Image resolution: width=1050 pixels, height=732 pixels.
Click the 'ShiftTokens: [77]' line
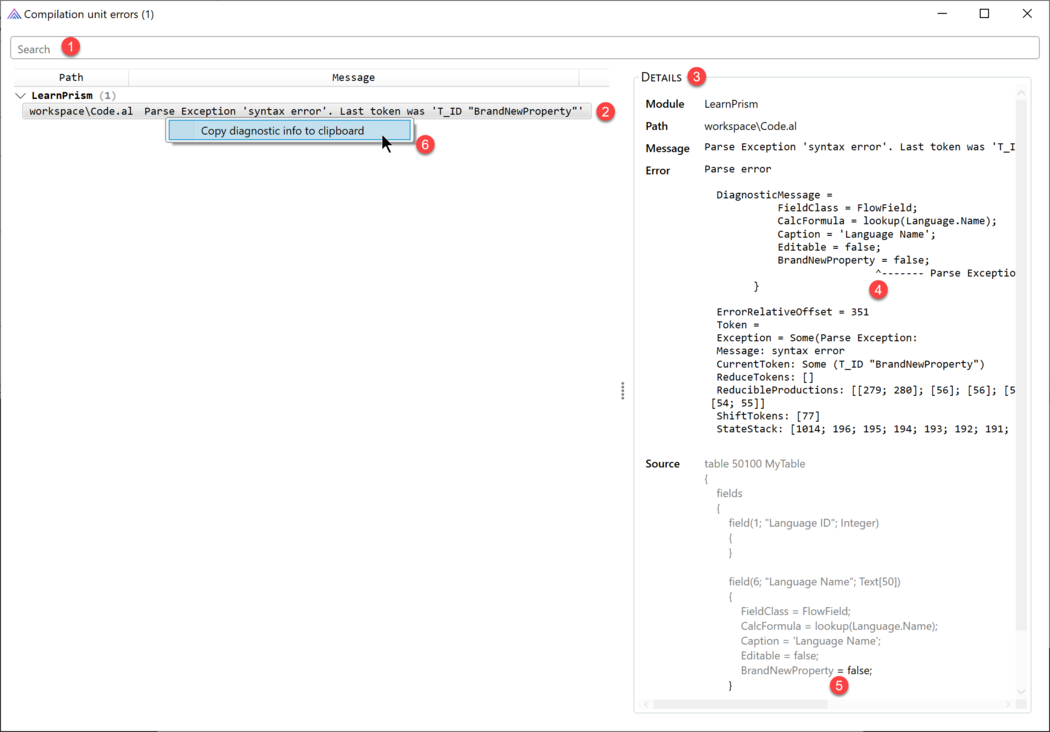[x=768, y=416]
